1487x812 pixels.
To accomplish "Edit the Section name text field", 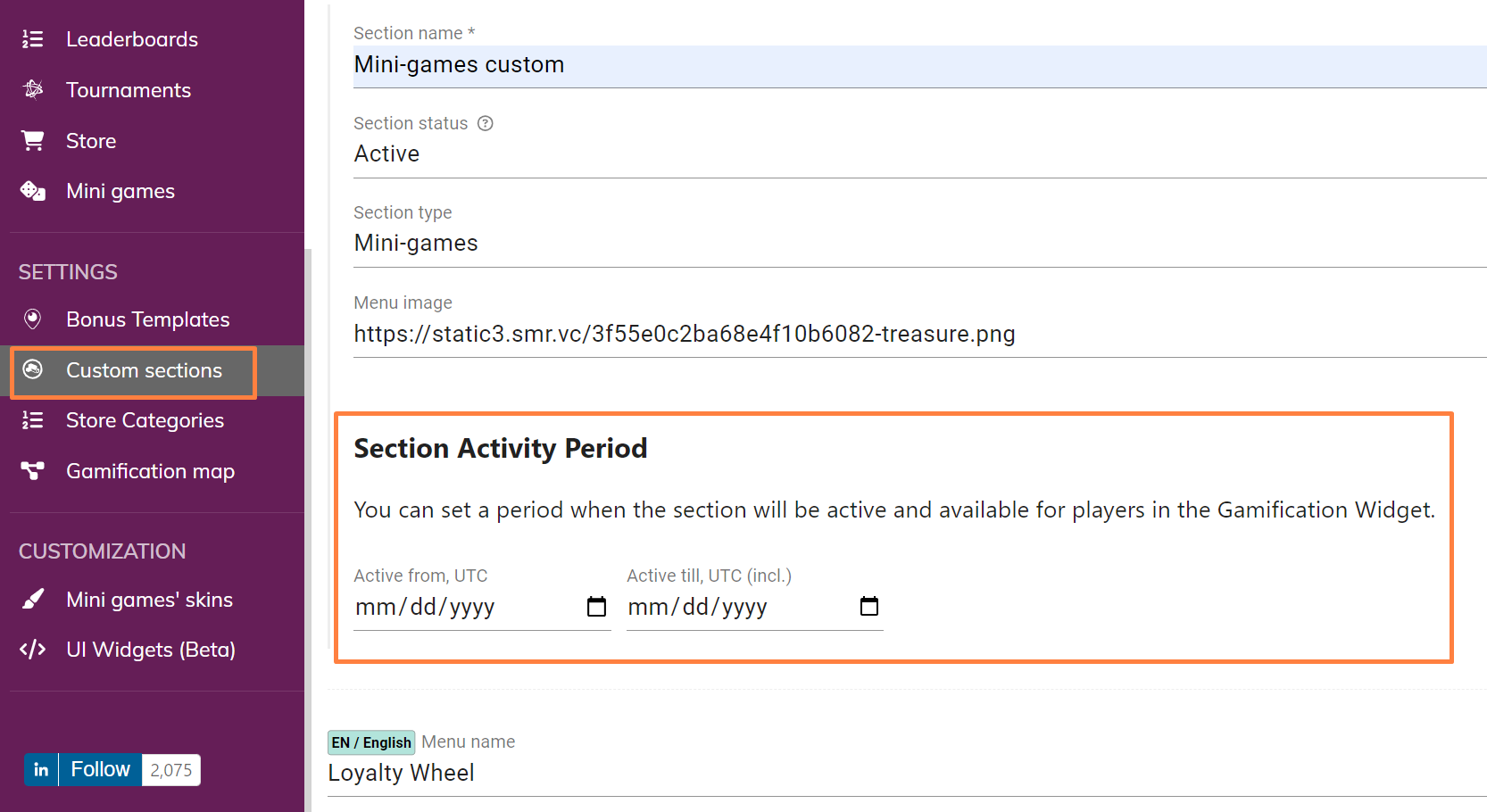I will [919, 65].
